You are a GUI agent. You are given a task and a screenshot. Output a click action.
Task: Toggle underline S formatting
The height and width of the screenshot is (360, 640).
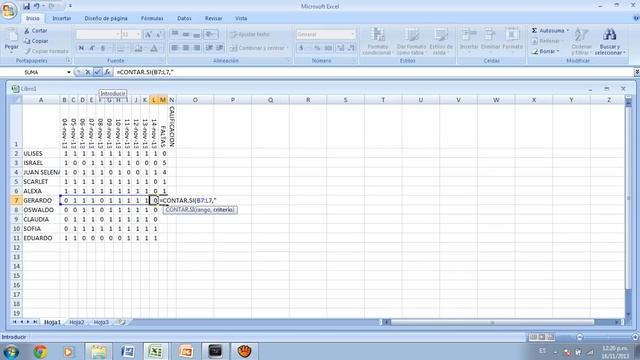pos(103,48)
